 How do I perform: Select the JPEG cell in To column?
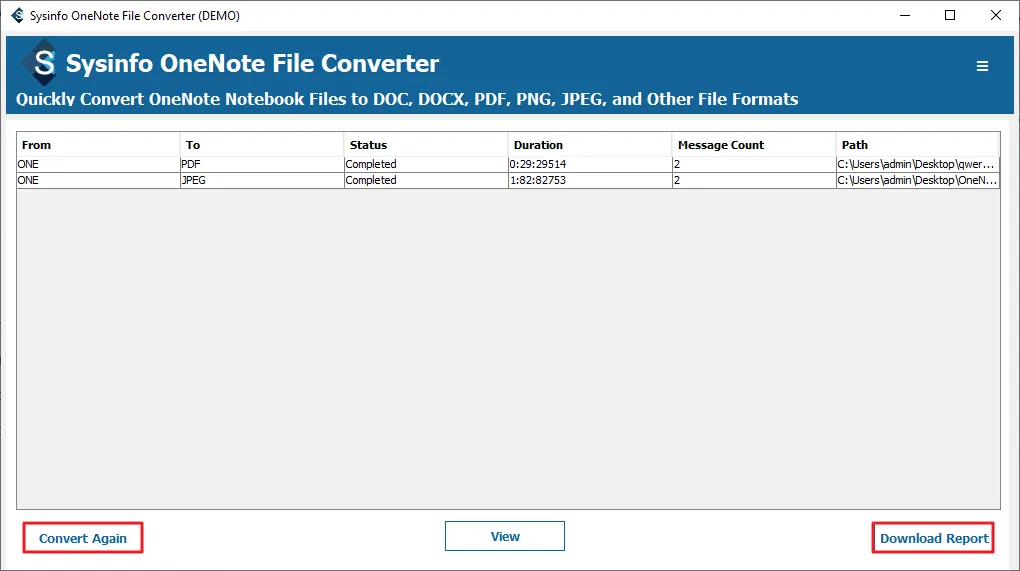[x=262, y=180]
